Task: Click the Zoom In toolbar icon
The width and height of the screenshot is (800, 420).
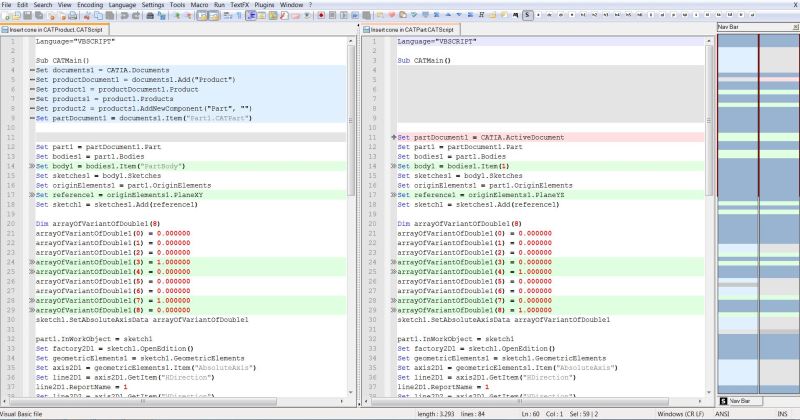Action: (x=177, y=16)
